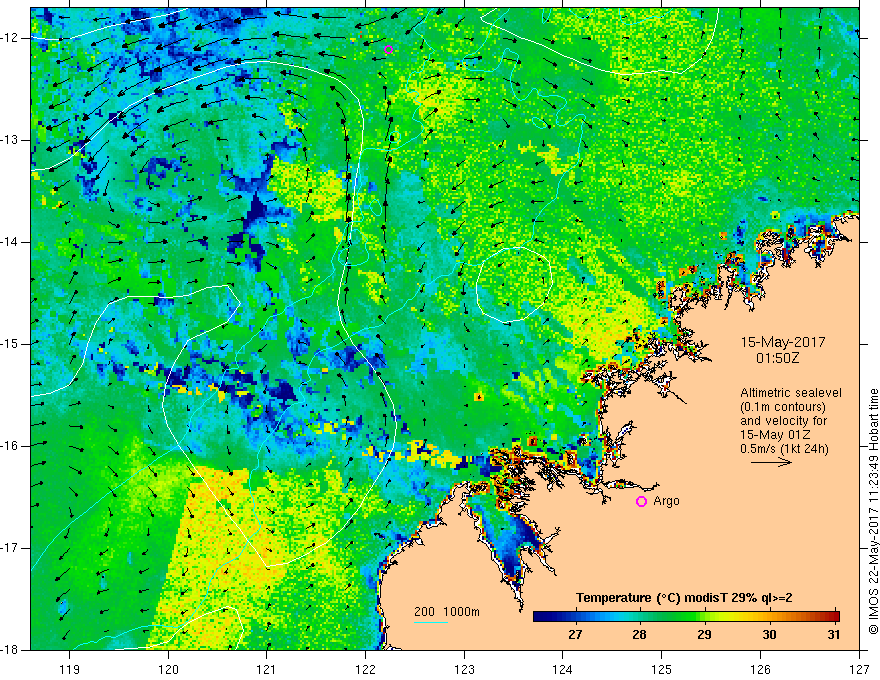Click the colorbar label '28'
The image size is (880, 680).
click(x=639, y=635)
